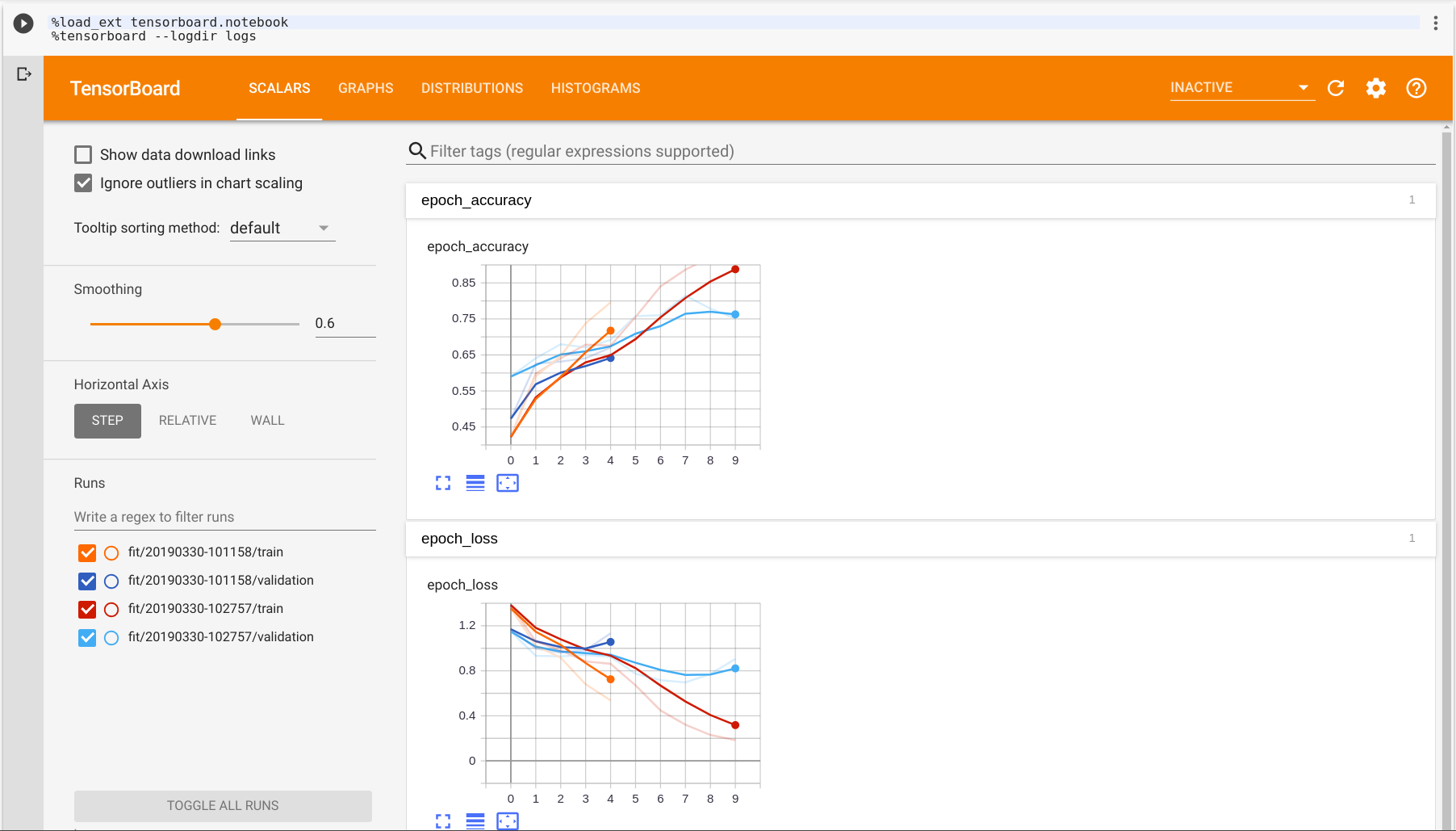Uncheck the fit/20190330-101158/train run
Viewport: 1456px width, 831px height.
click(x=86, y=552)
